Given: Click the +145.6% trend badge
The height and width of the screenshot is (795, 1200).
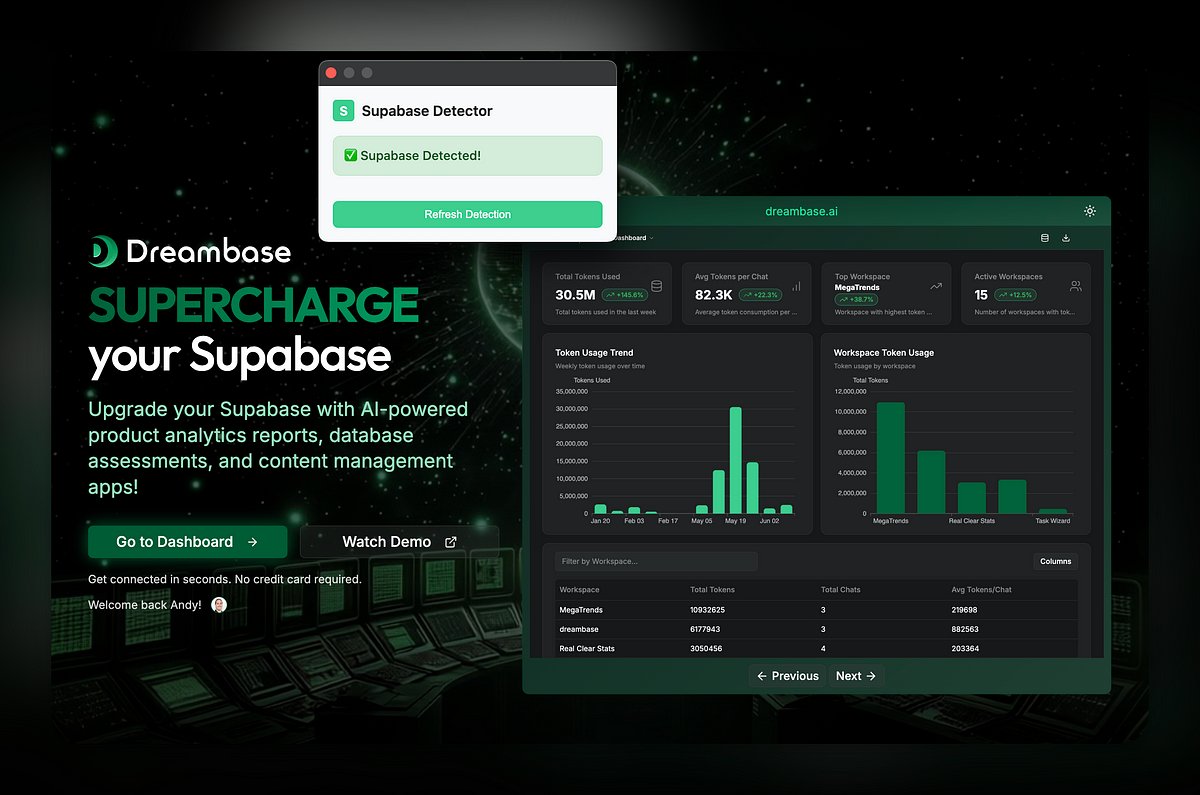Looking at the screenshot, I should click(x=625, y=295).
